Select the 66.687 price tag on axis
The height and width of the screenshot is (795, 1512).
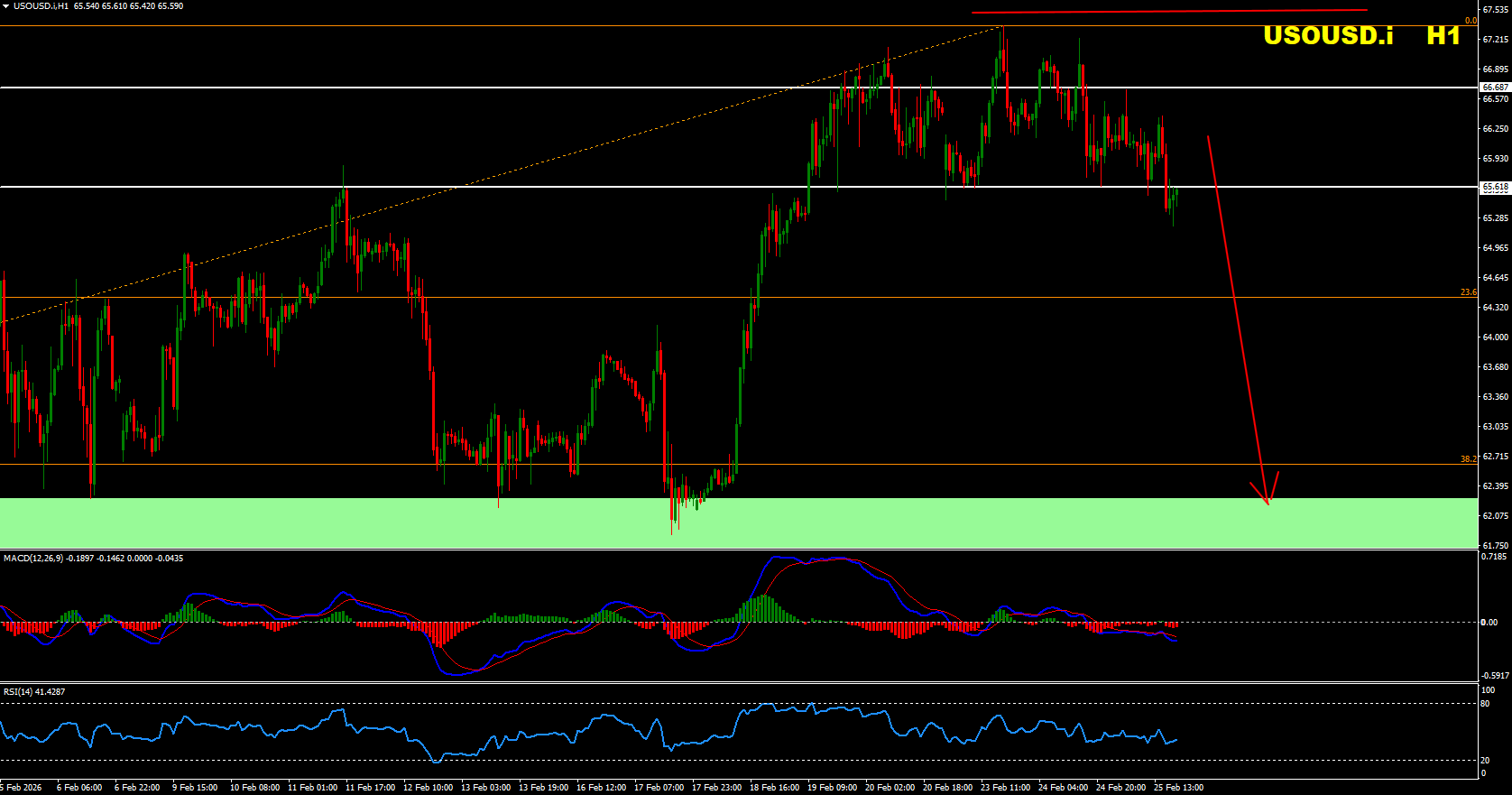click(1495, 88)
